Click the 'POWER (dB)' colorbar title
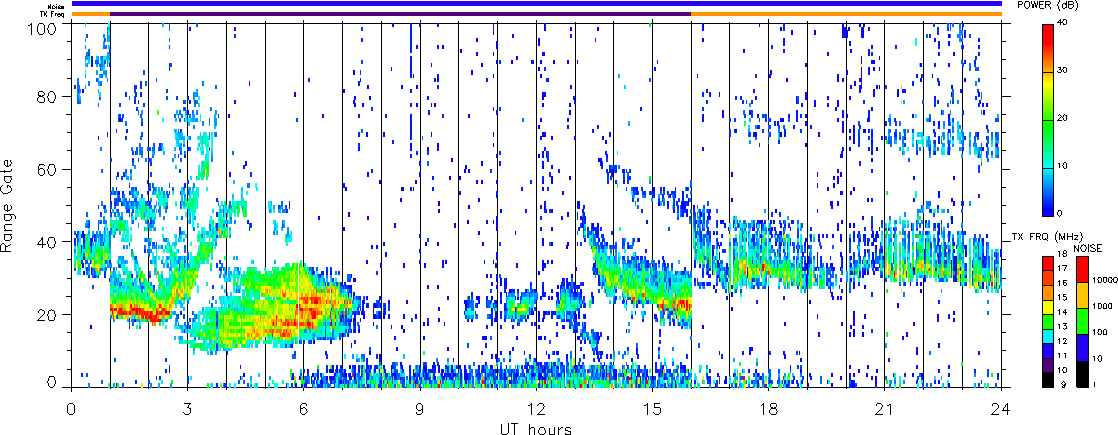The height and width of the screenshot is (435, 1118). (x=1048, y=5)
